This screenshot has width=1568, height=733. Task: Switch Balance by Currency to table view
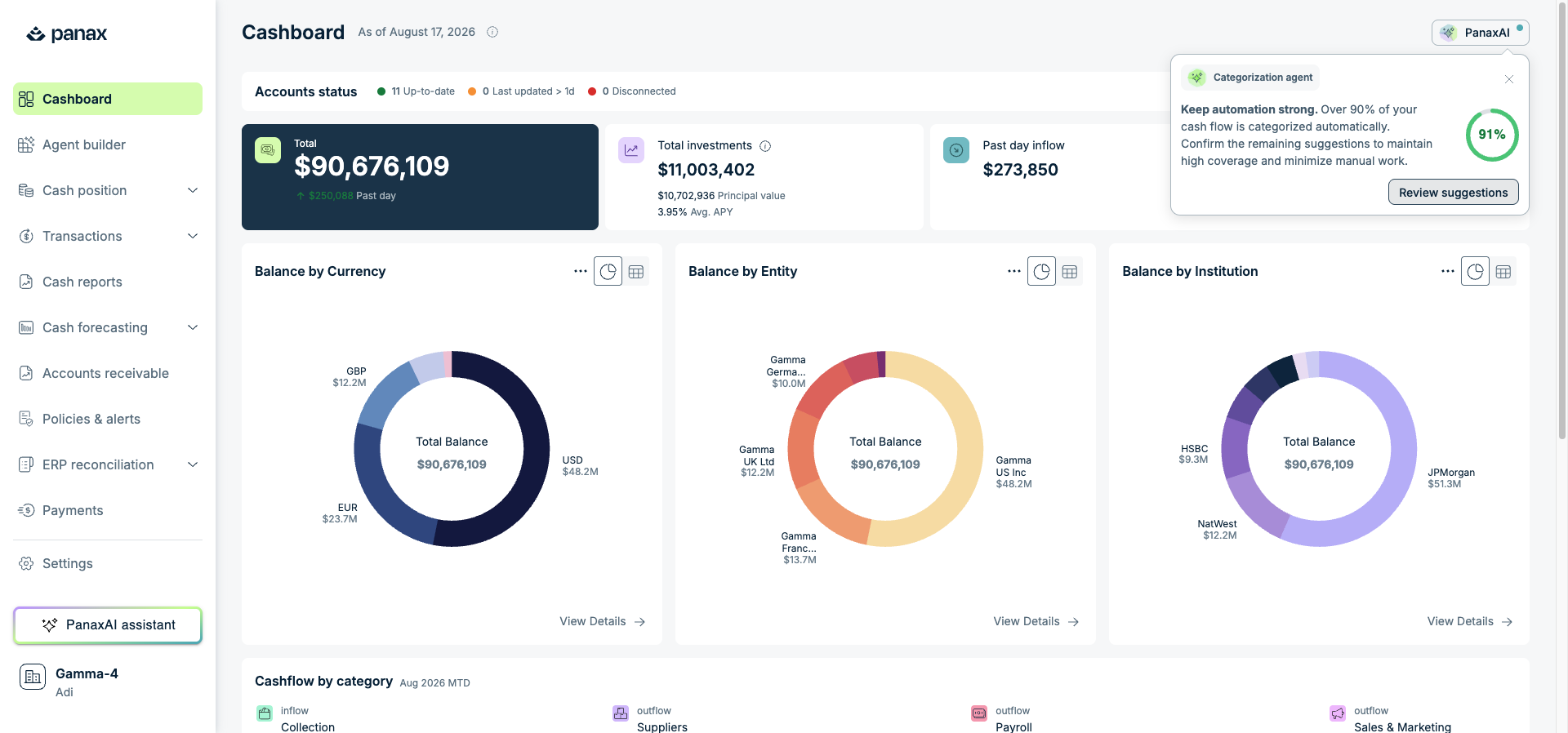(636, 272)
